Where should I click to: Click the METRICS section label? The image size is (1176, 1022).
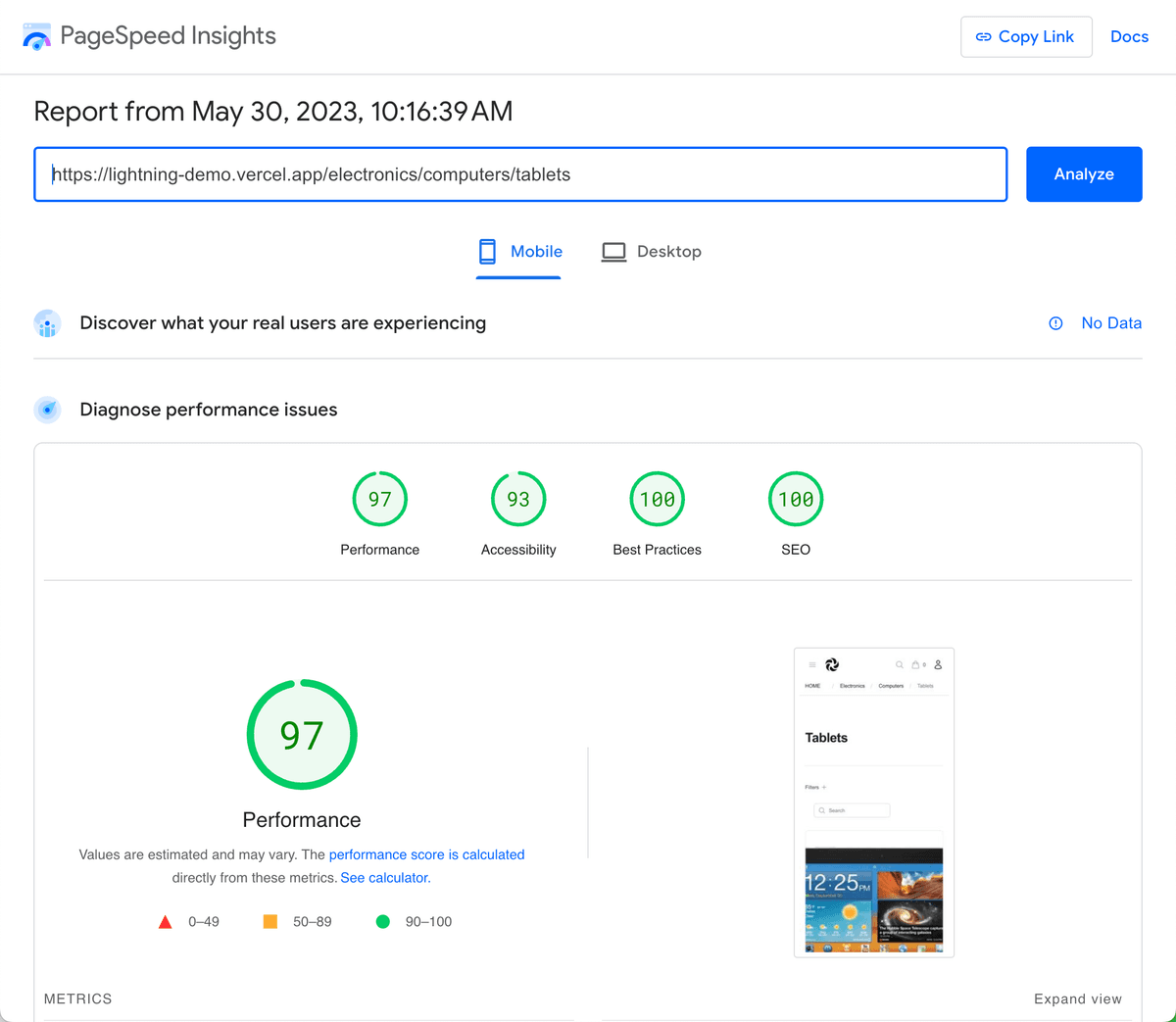(78, 998)
